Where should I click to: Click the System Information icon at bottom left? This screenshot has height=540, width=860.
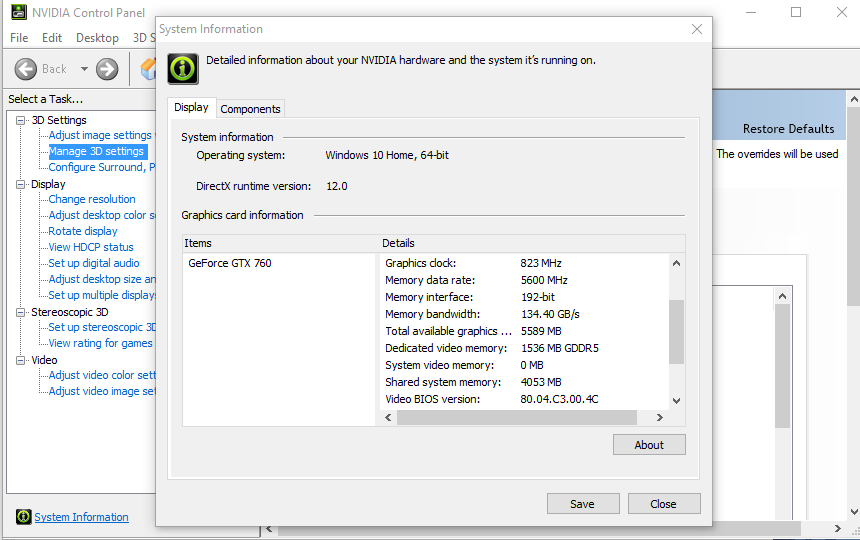[x=24, y=516]
